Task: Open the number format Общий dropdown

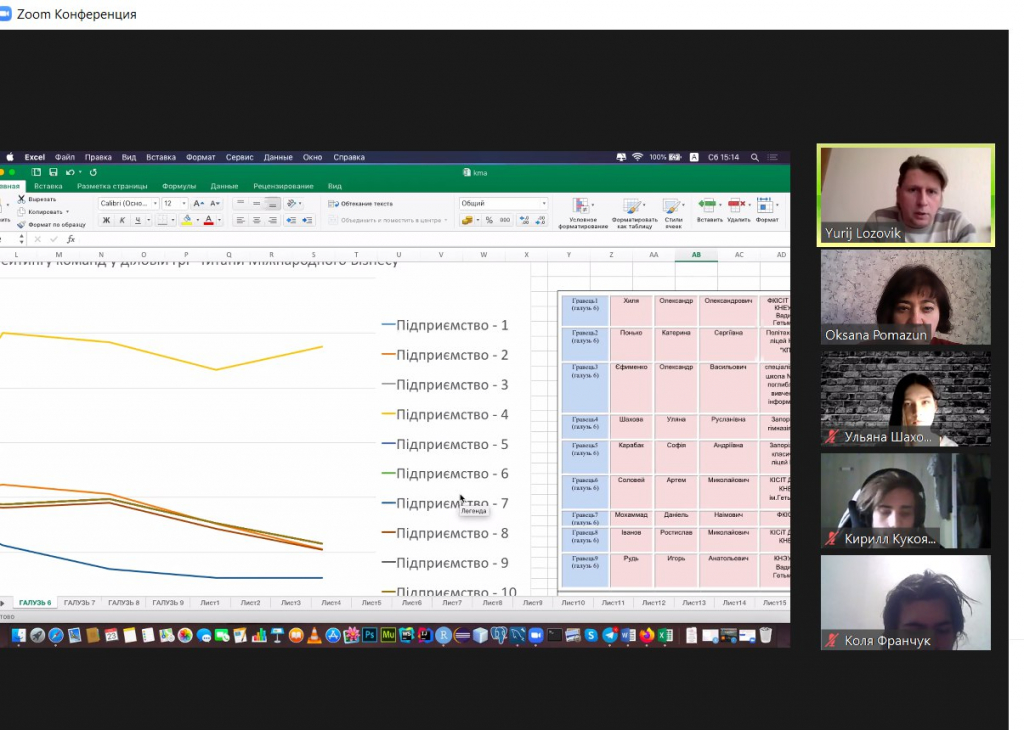Action: point(543,204)
